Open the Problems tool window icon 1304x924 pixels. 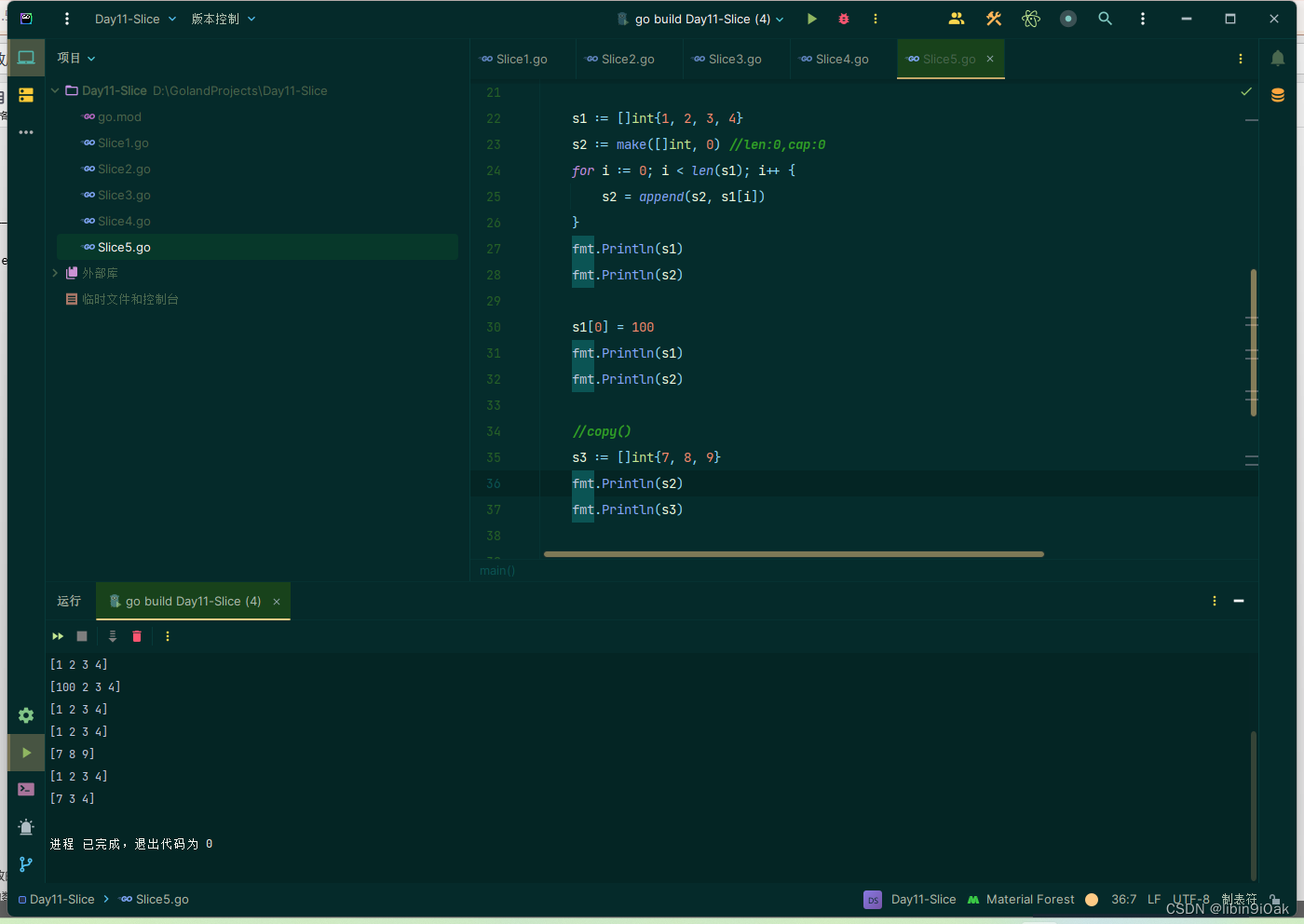click(x=26, y=826)
